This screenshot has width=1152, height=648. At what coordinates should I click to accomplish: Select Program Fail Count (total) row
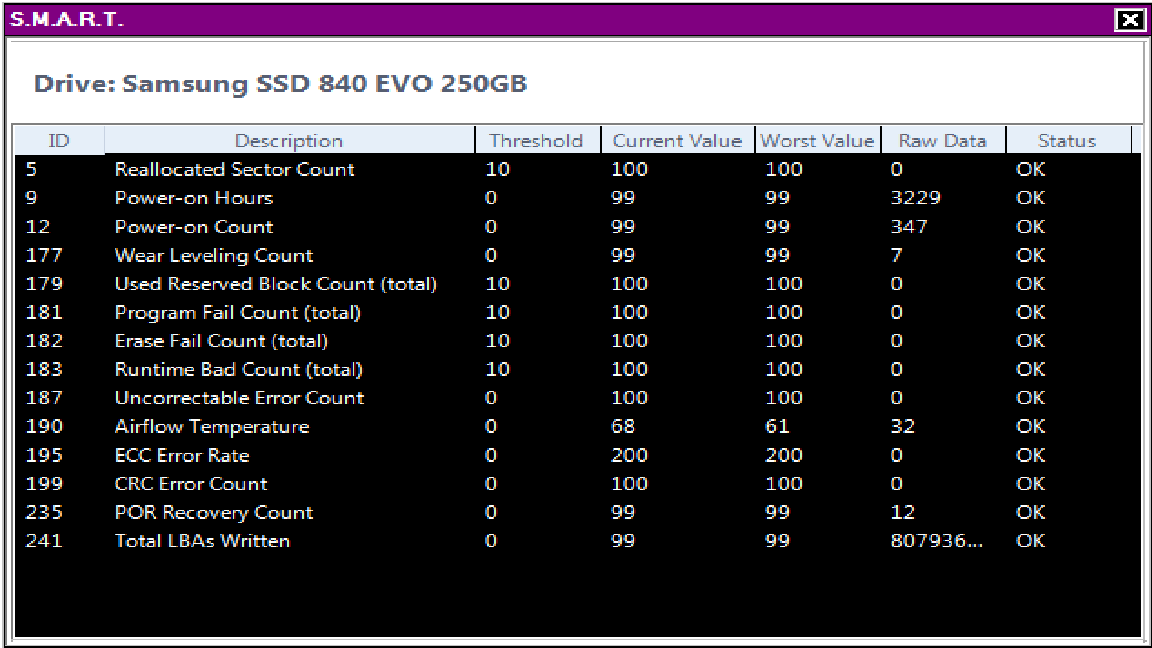click(x=577, y=312)
